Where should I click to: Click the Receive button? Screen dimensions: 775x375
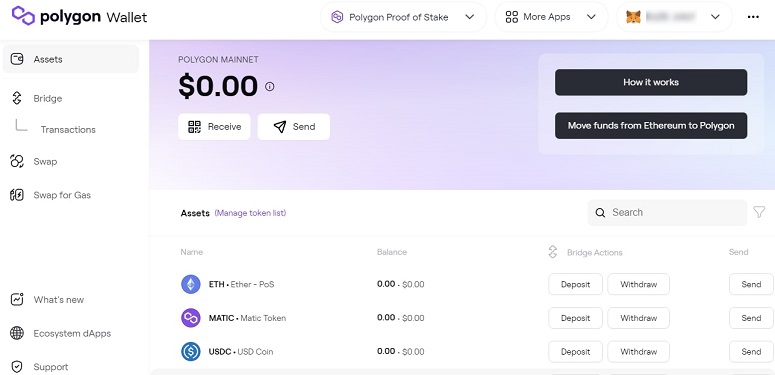[x=215, y=127]
